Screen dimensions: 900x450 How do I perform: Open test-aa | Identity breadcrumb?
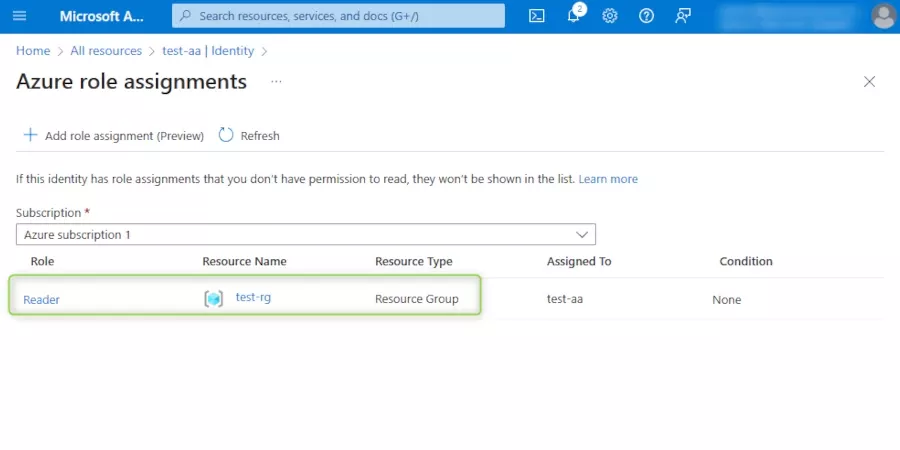[208, 51]
